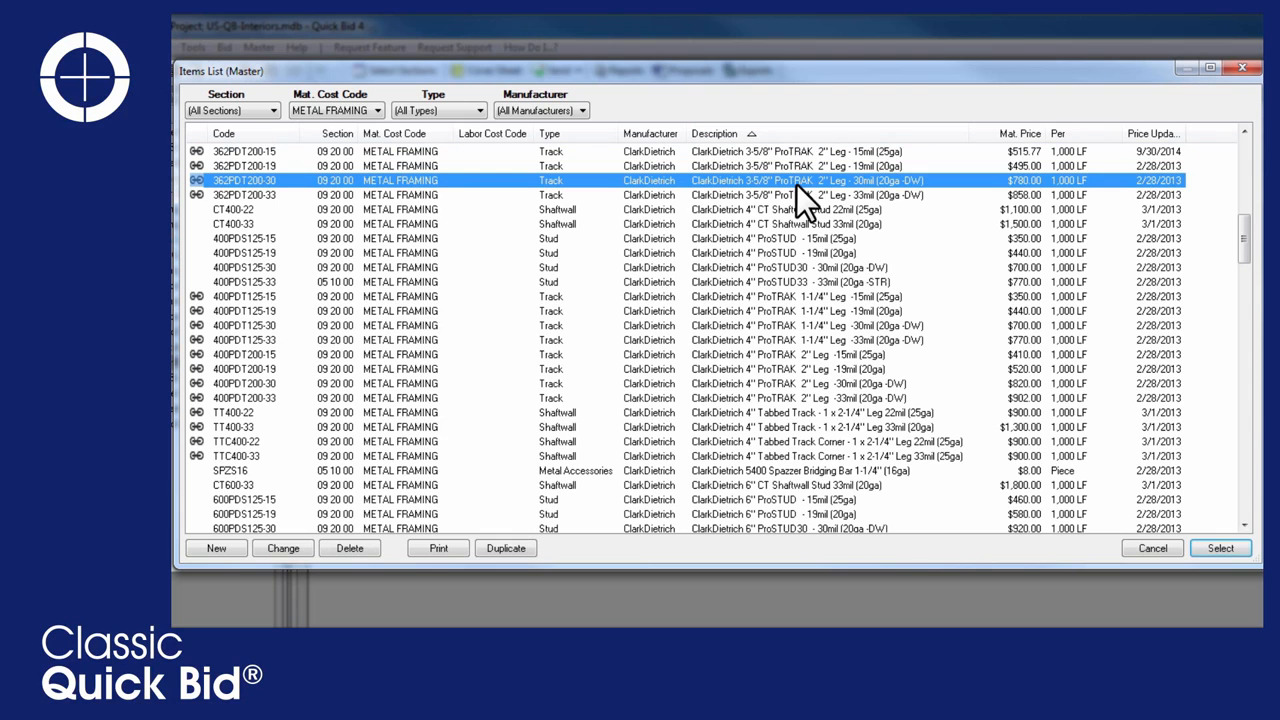Click the list scrollbar up arrow
1280x720 pixels.
[1244, 132]
